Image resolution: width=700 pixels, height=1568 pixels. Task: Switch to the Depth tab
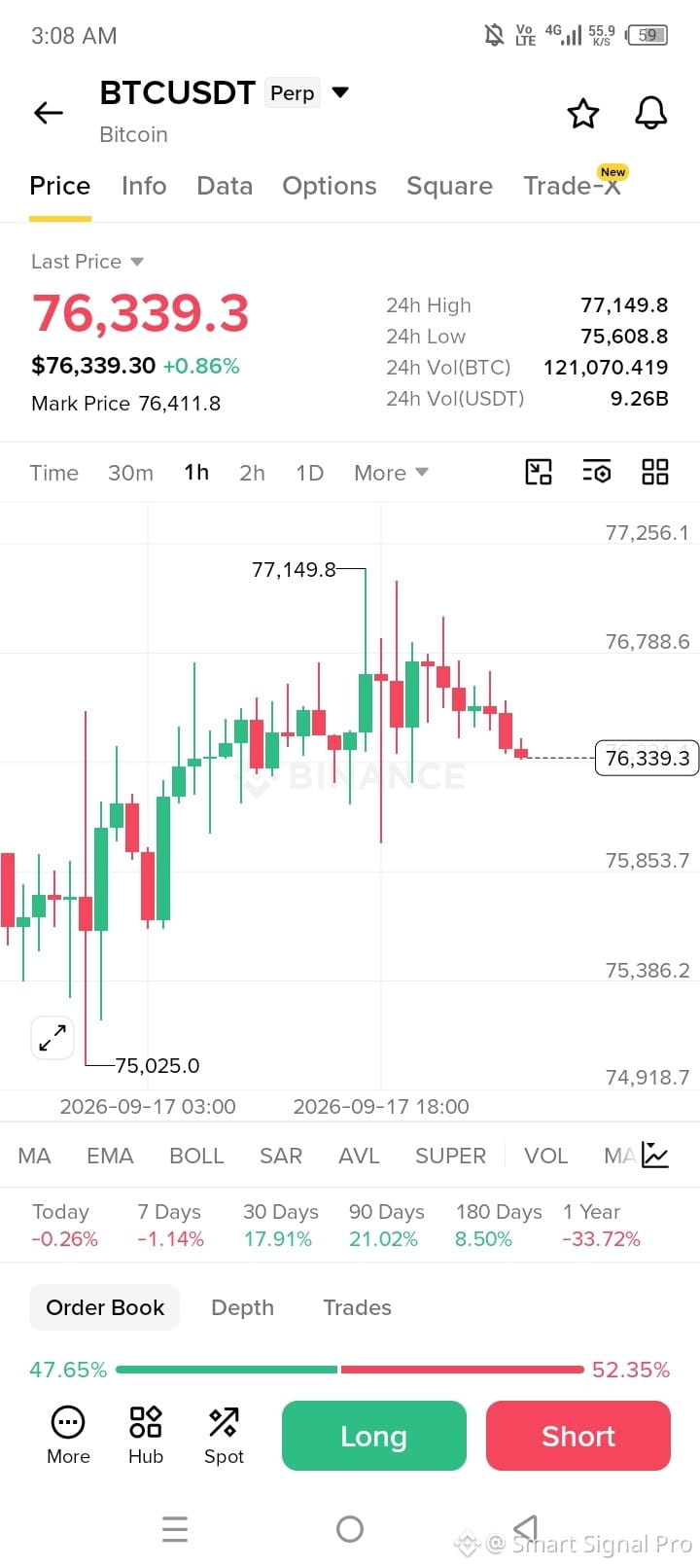pos(243,1307)
